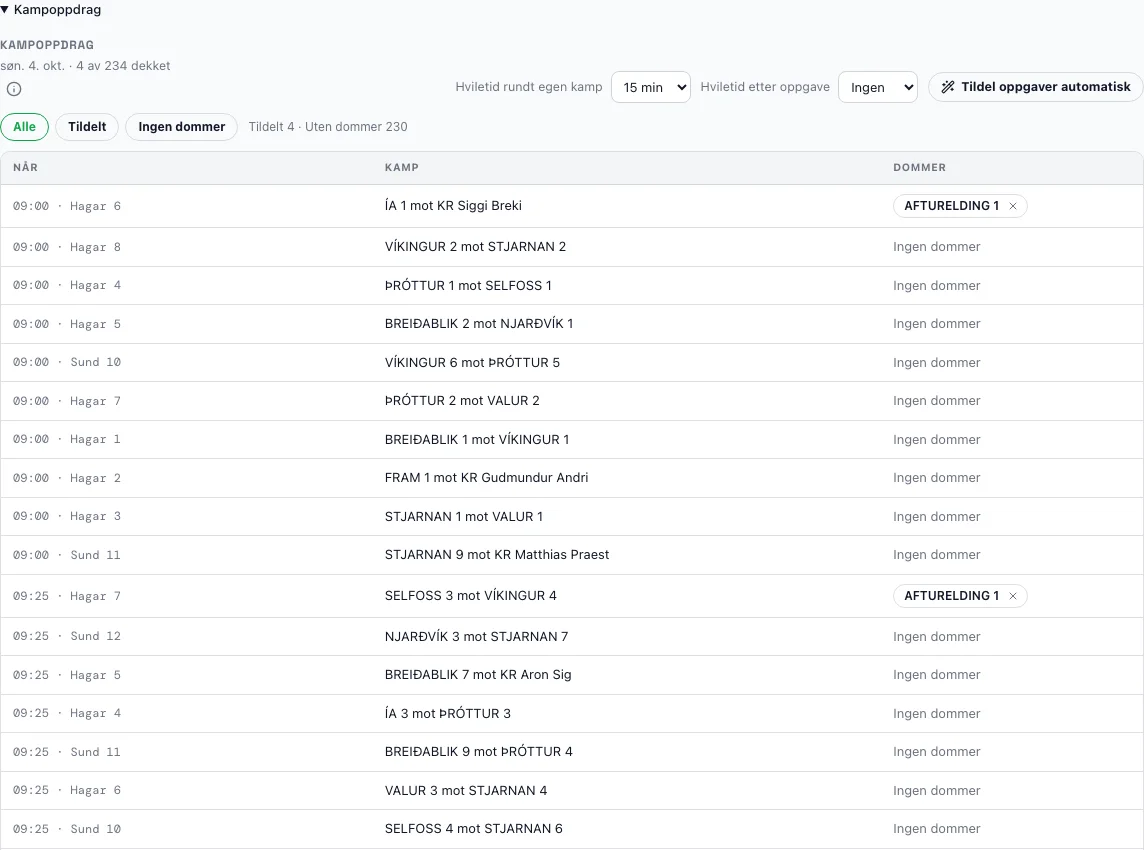Click the 09:25 · Hagar 6 time cell

(67, 790)
